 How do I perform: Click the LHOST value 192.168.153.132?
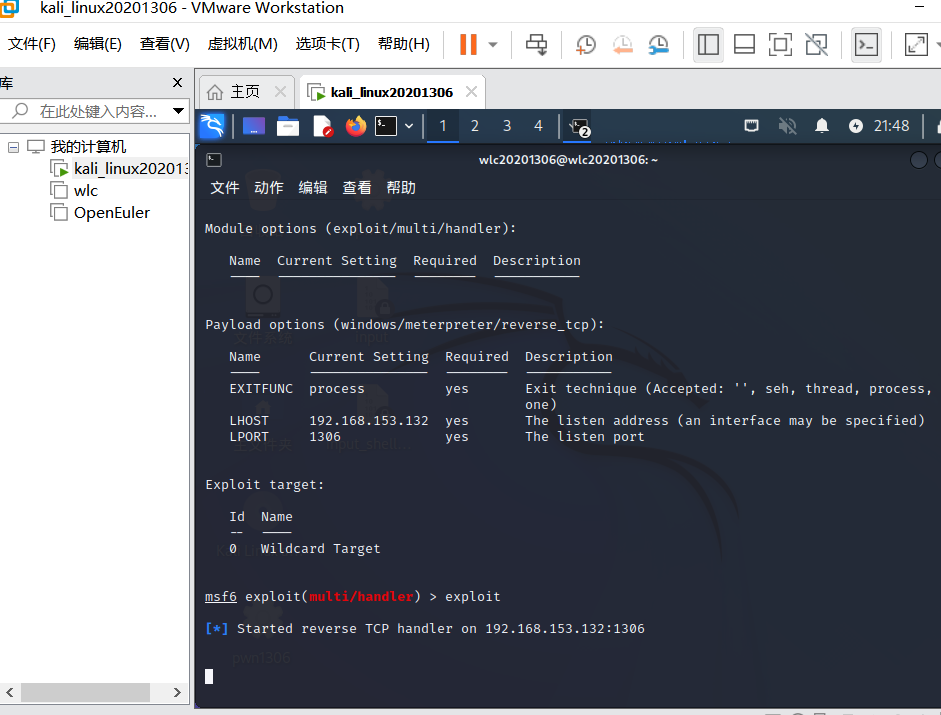click(368, 421)
